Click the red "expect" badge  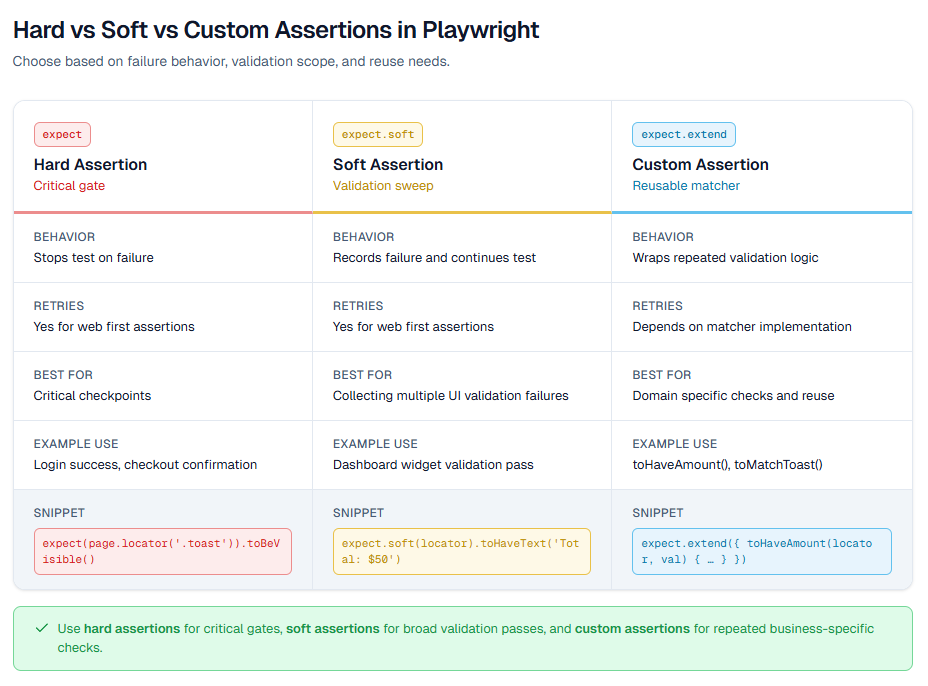pos(62,135)
